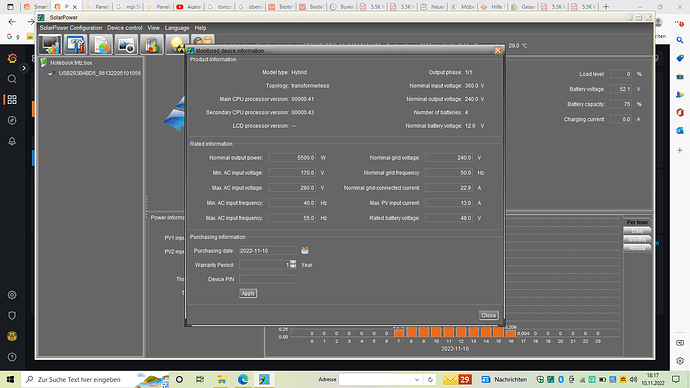Open the View menu
The image size is (690, 388).
pyautogui.click(x=153, y=28)
